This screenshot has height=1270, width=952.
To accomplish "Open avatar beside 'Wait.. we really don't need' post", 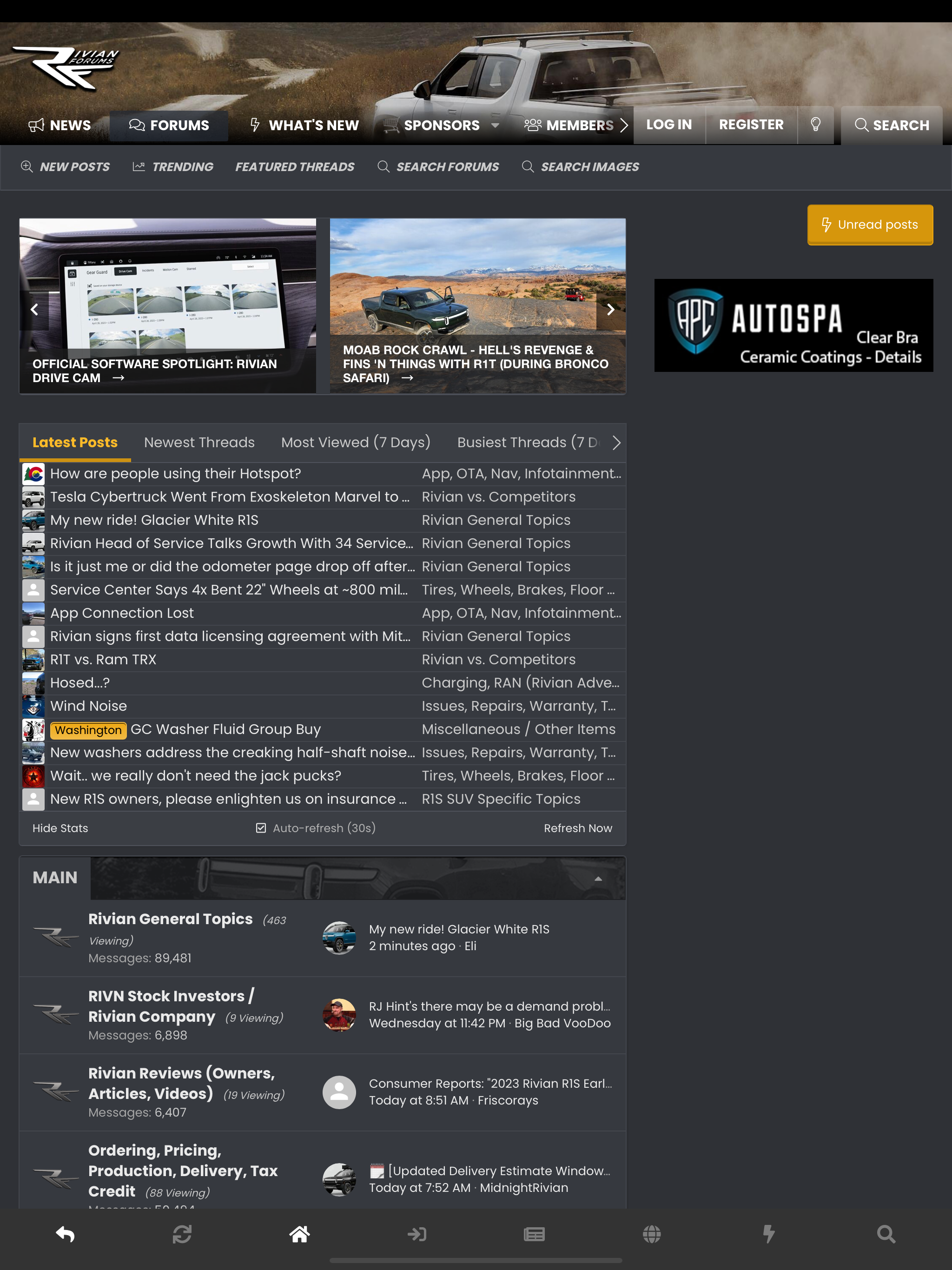I will 33,776.
